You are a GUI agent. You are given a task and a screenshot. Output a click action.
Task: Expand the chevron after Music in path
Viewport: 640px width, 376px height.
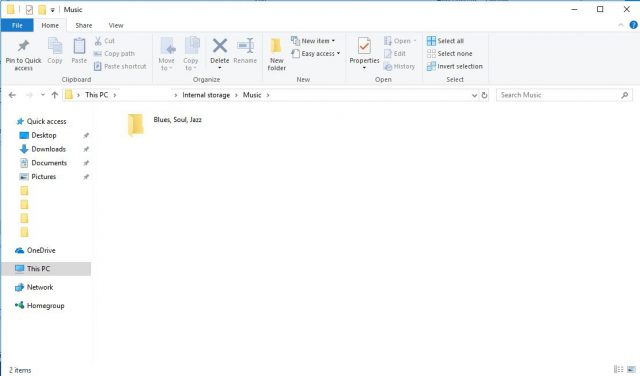268,95
